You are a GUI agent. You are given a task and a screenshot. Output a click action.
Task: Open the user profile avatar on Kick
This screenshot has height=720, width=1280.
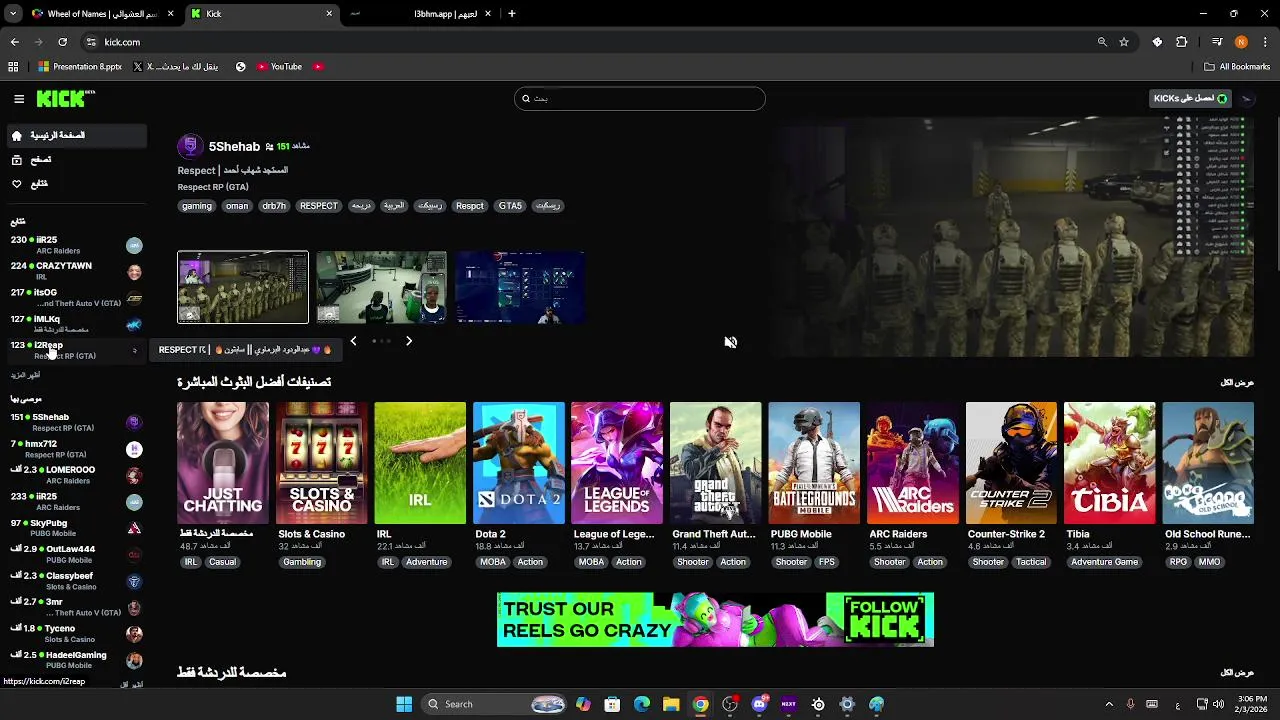pyautogui.click(x=1246, y=98)
